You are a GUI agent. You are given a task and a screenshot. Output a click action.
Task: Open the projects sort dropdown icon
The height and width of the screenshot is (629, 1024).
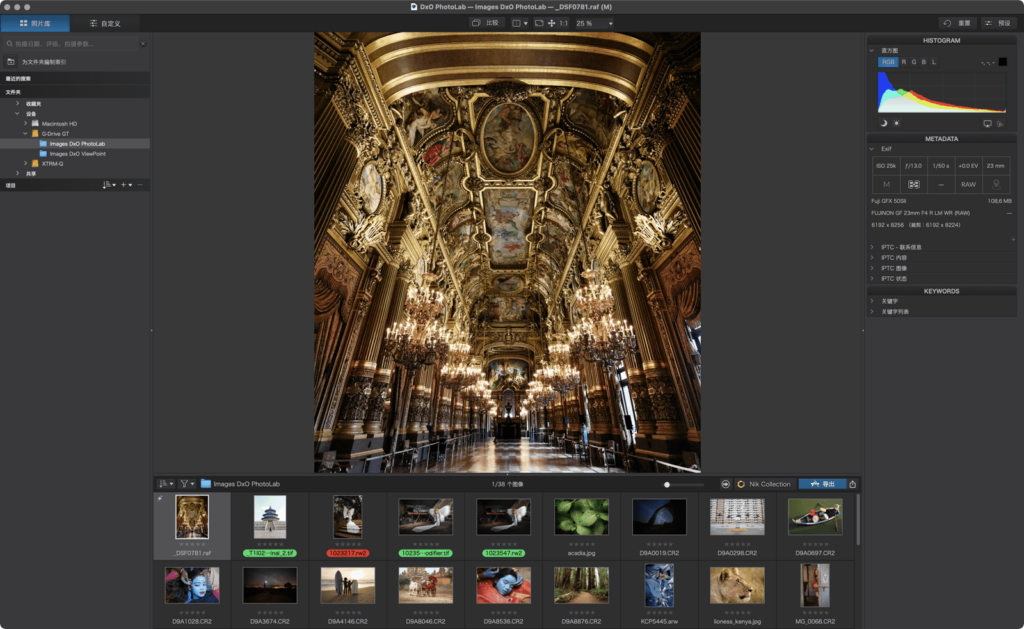click(109, 185)
